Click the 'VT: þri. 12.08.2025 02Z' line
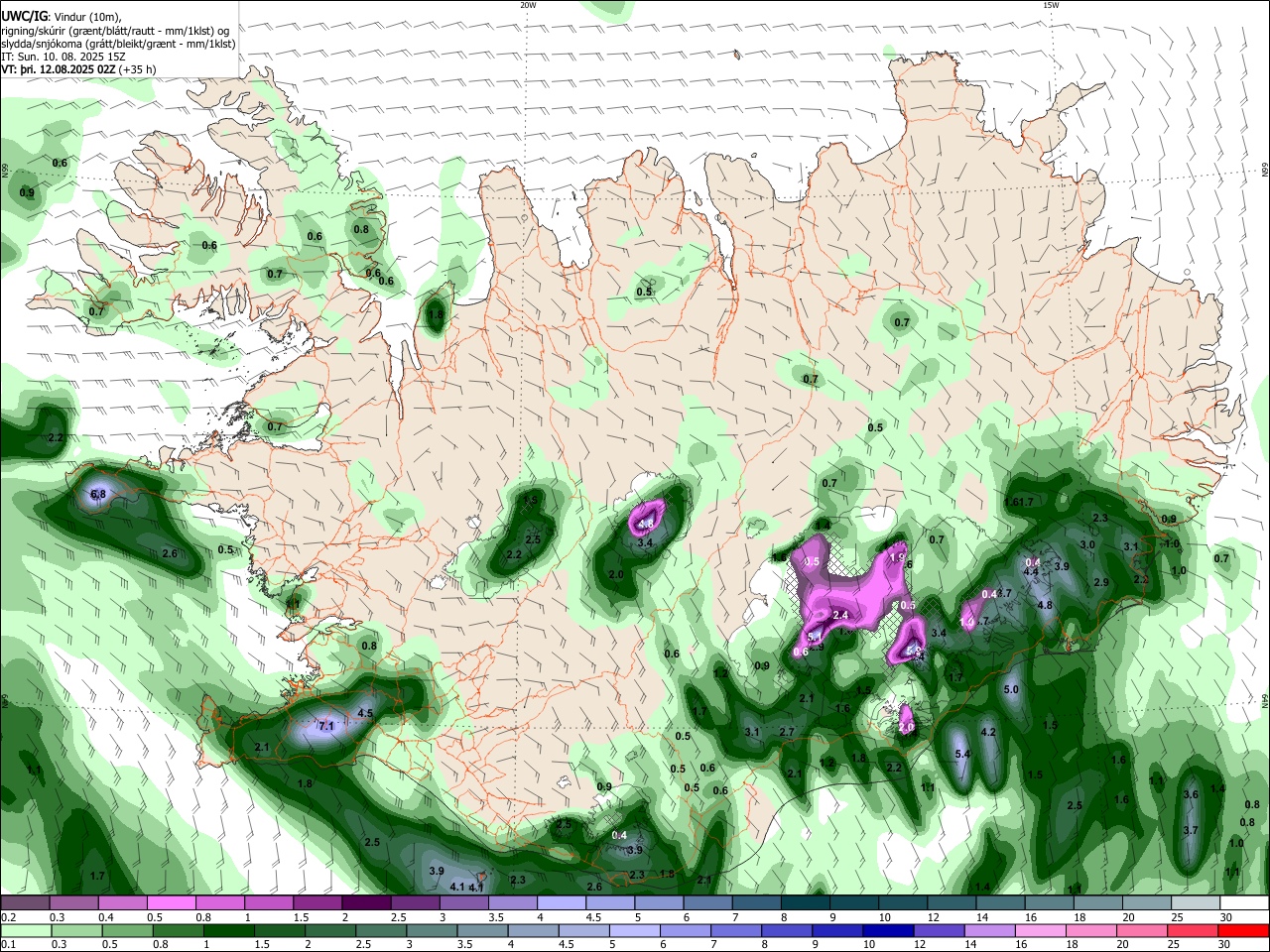This screenshot has height=952, width=1270. [x=59, y=69]
